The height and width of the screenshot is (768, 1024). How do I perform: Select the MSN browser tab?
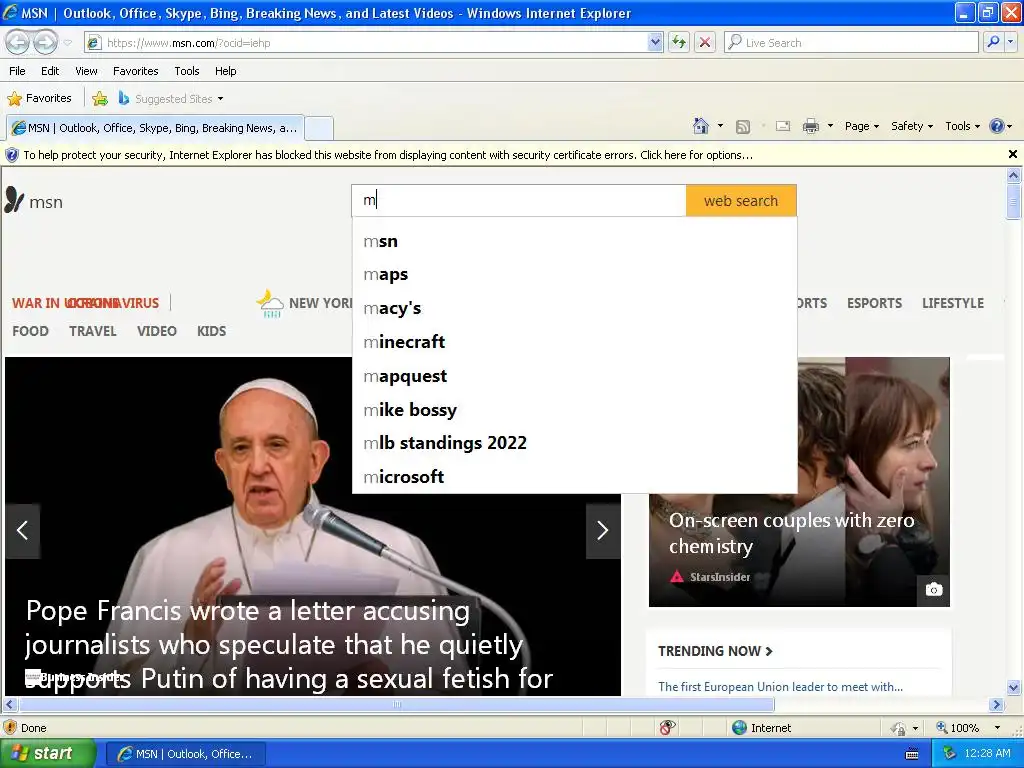click(155, 128)
